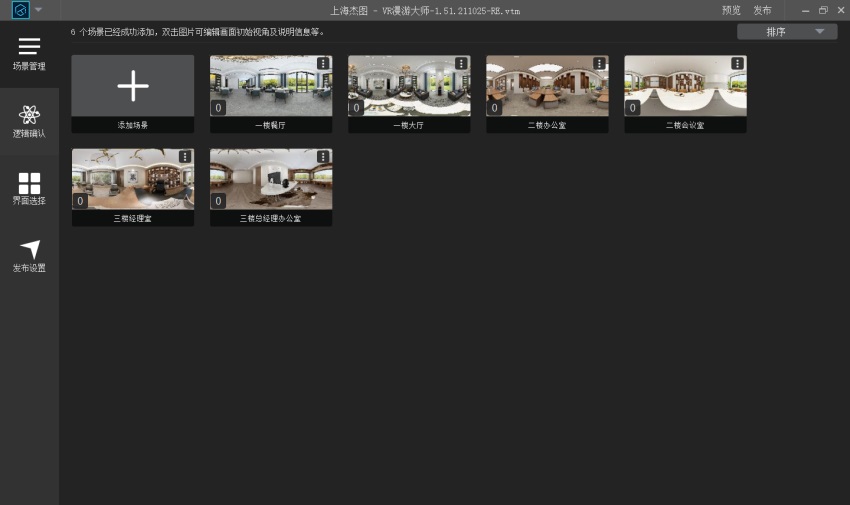Open the options menu for 一楼餐厅 scene
The height and width of the screenshot is (505, 850).
click(x=323, y=63)
